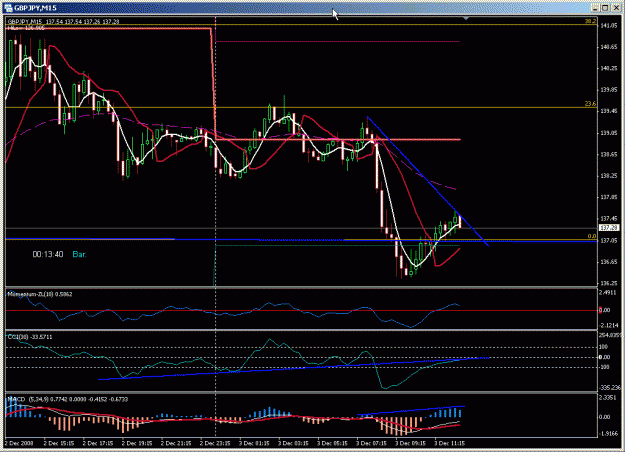Select the Momentum-ZL(10) indicator label
625x452 pixels.
tap(40, 294)
